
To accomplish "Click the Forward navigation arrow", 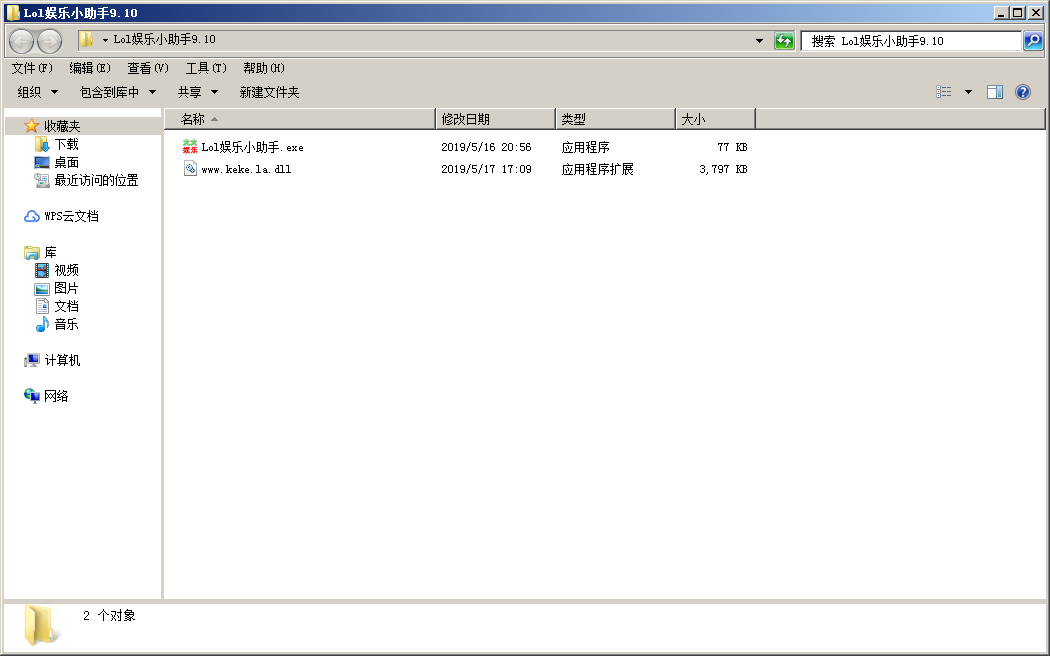I will (x=50, y=42).
